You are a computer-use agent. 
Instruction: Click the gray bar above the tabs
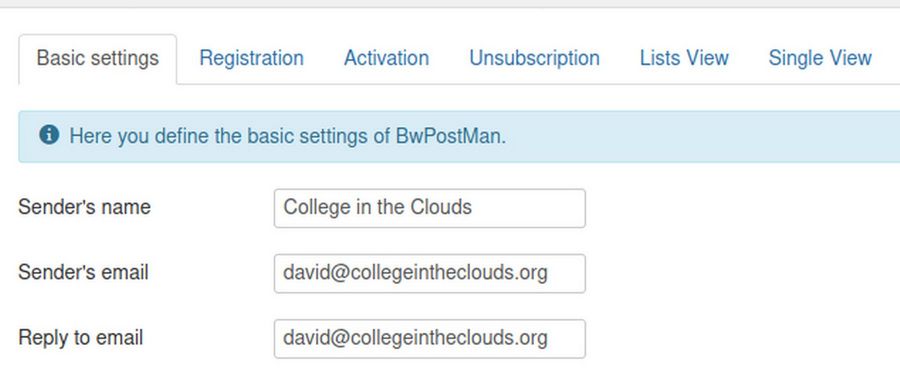(x=450, y=3)
